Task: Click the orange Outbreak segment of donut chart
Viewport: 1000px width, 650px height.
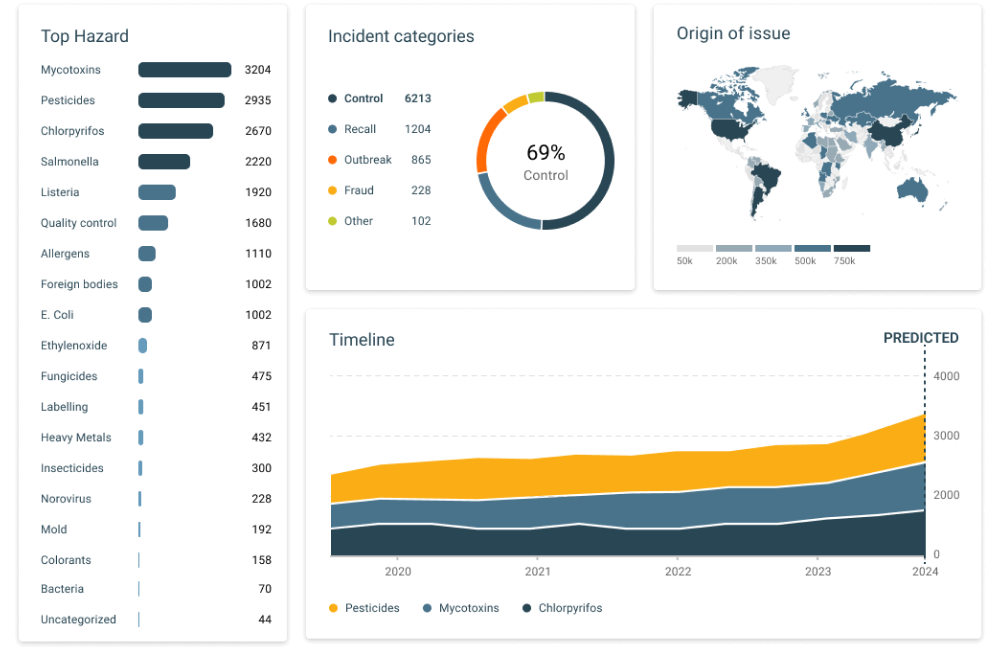Action: 484,140
